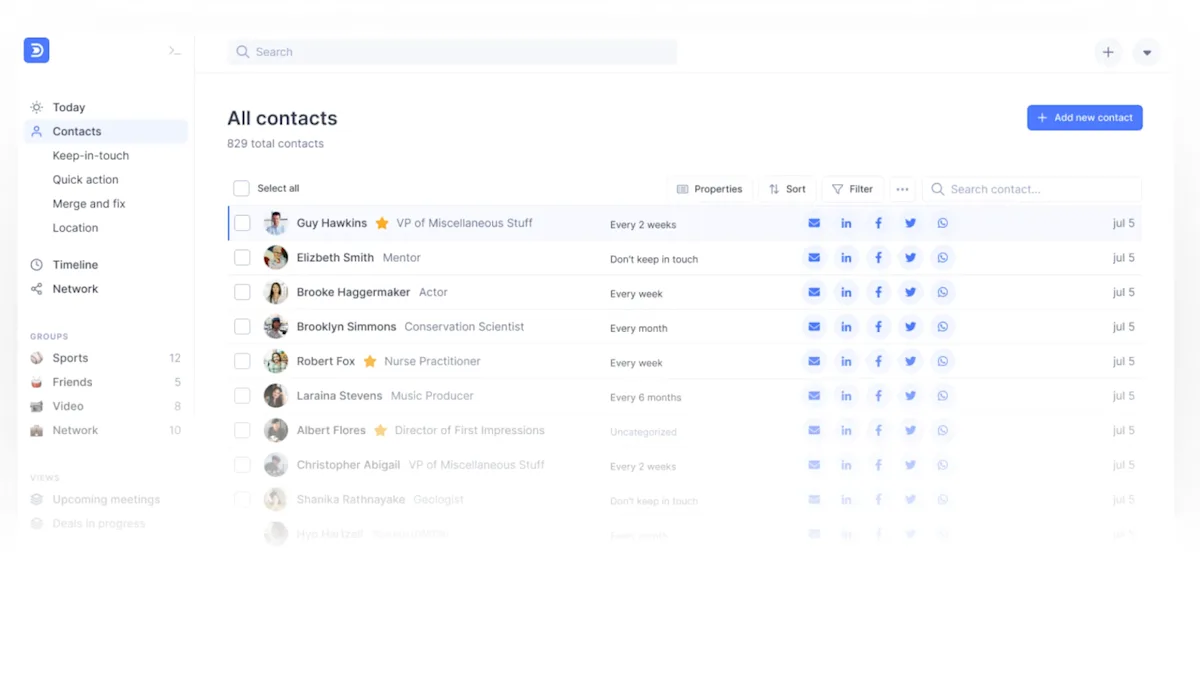Toggle the star next to Guy Hawkins
This screenshot has height=674, width=1200.
[x=382, y=223]
